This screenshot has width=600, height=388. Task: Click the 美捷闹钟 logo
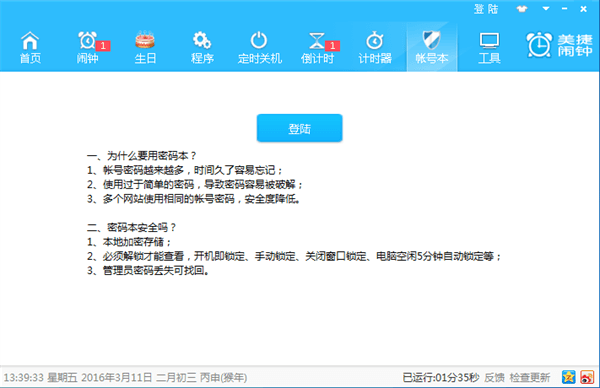(x=559, y=45)
